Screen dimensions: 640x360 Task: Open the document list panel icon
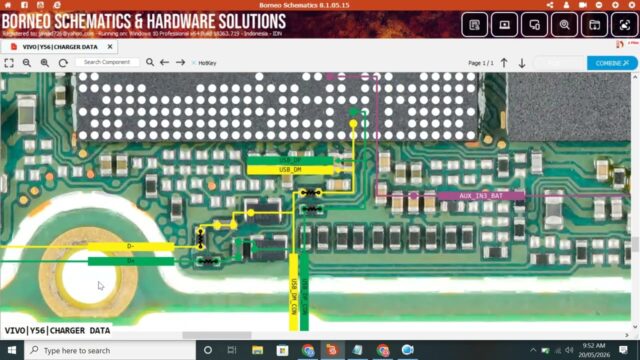click(x=474, y=25)
